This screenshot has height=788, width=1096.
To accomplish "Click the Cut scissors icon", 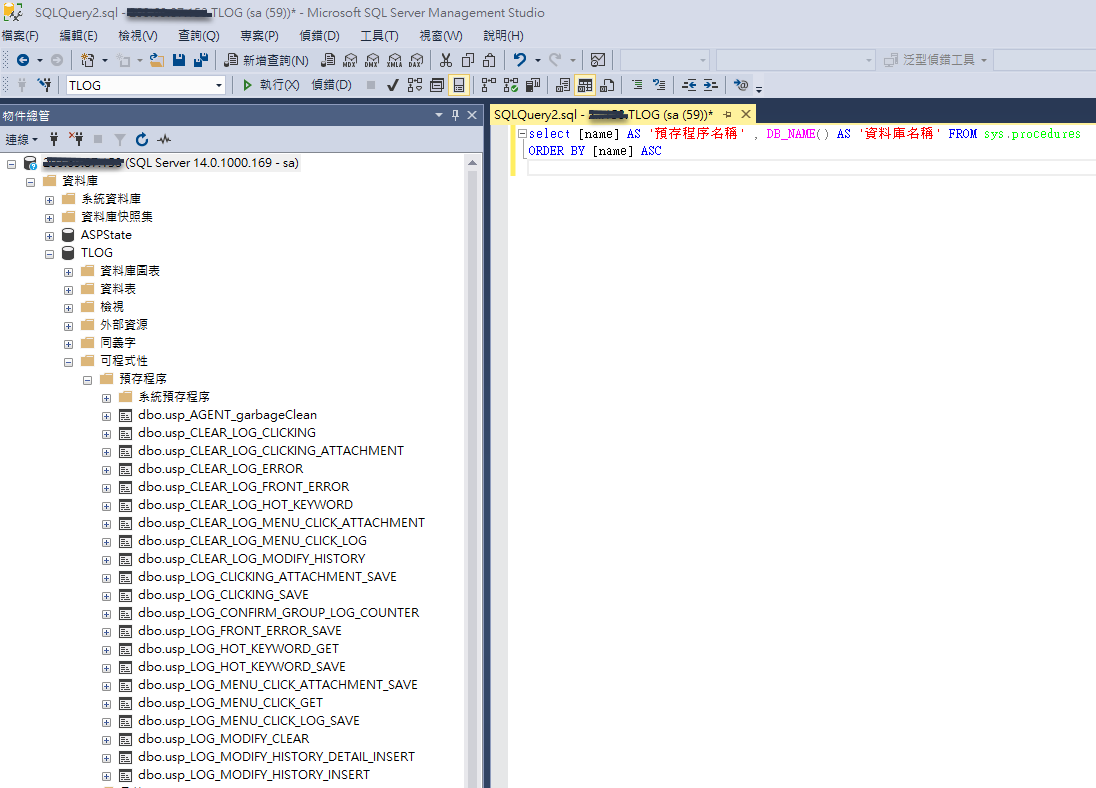I will [446, 60].
